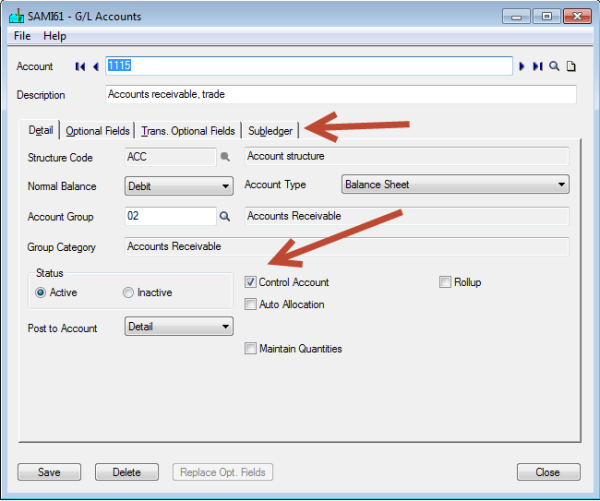Go to previous account record
Screen dimensions: 600x501
click(95, 67)
